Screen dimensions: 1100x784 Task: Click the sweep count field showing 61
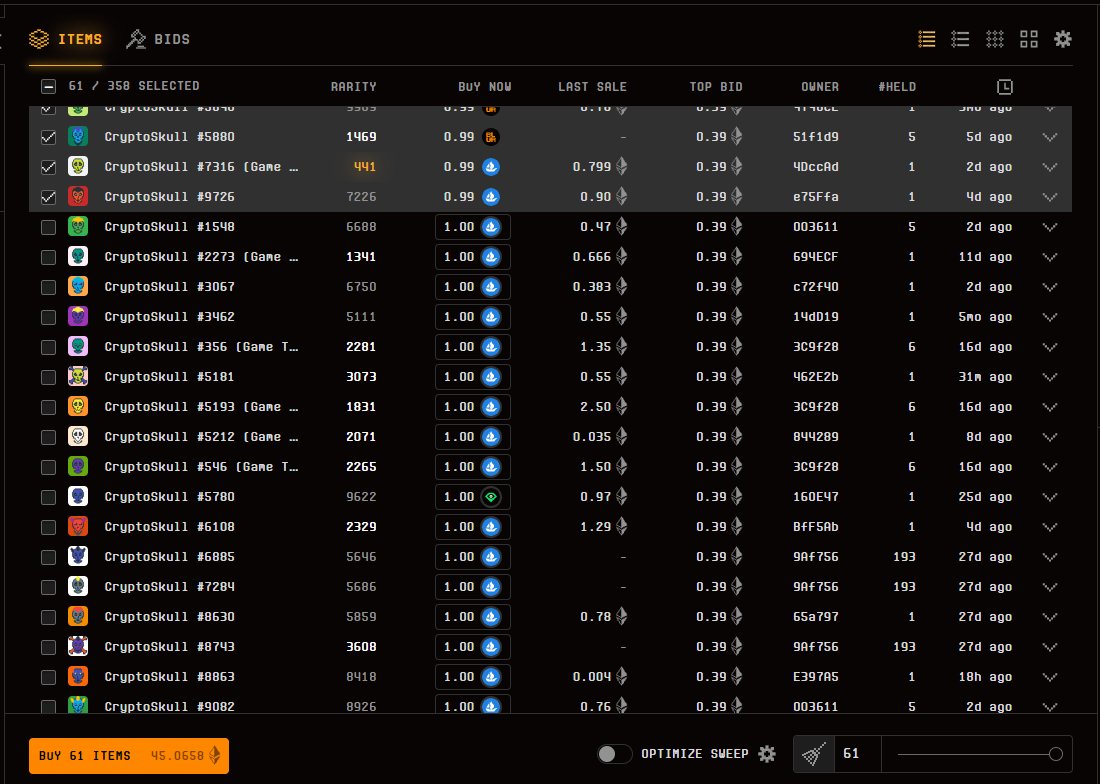pyautogui.click(x=857, y=754)
